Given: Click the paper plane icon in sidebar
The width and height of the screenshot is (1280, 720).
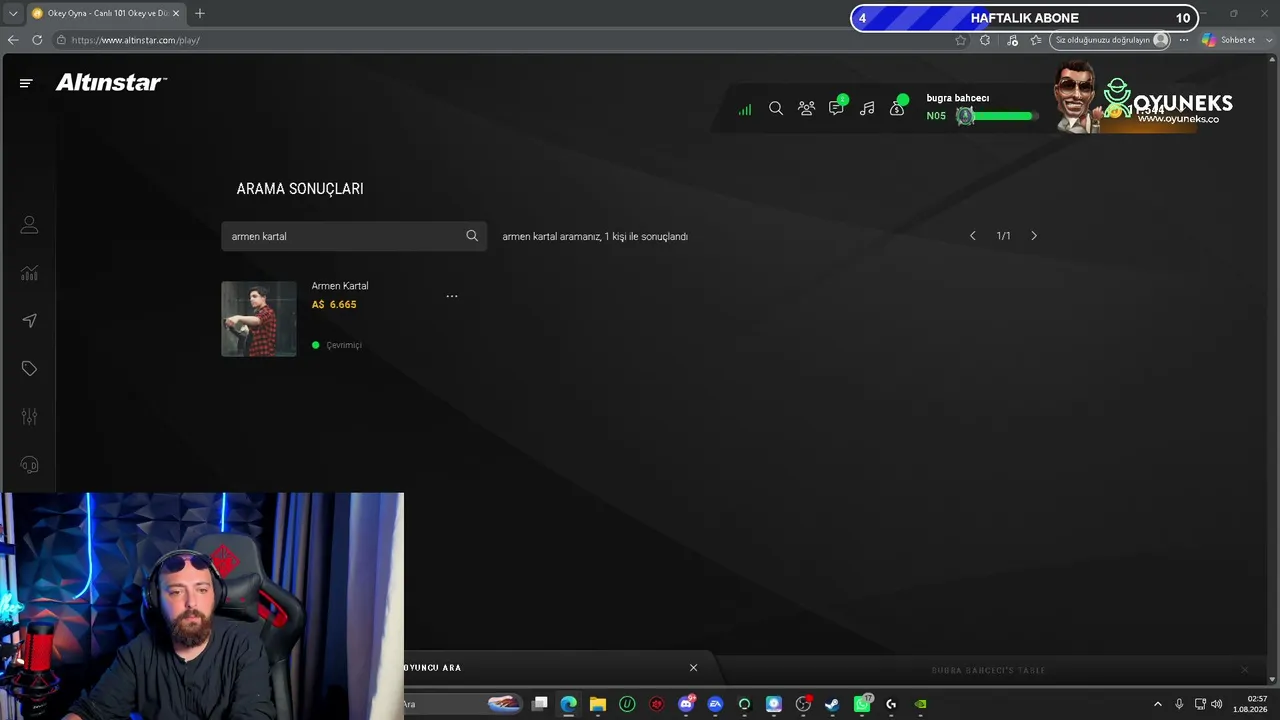Looking at the screenshot, I should coord(29,321).
